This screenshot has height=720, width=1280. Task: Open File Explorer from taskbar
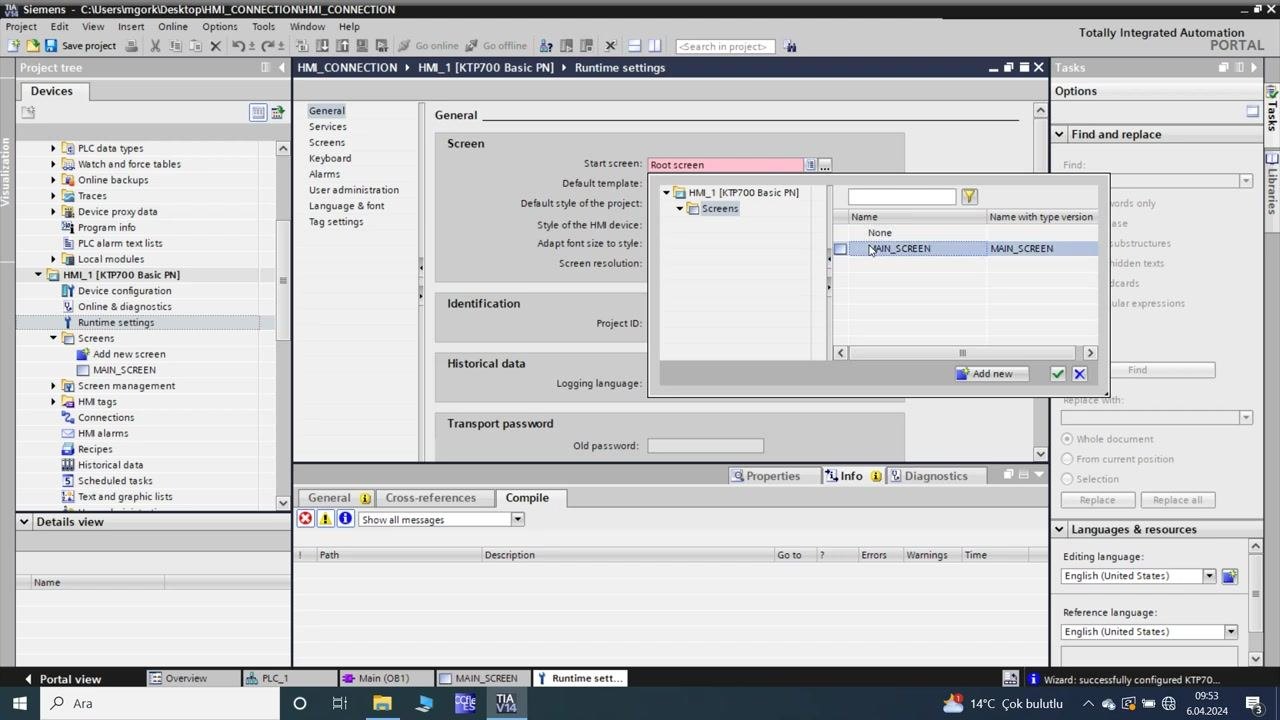coord(382,703)
